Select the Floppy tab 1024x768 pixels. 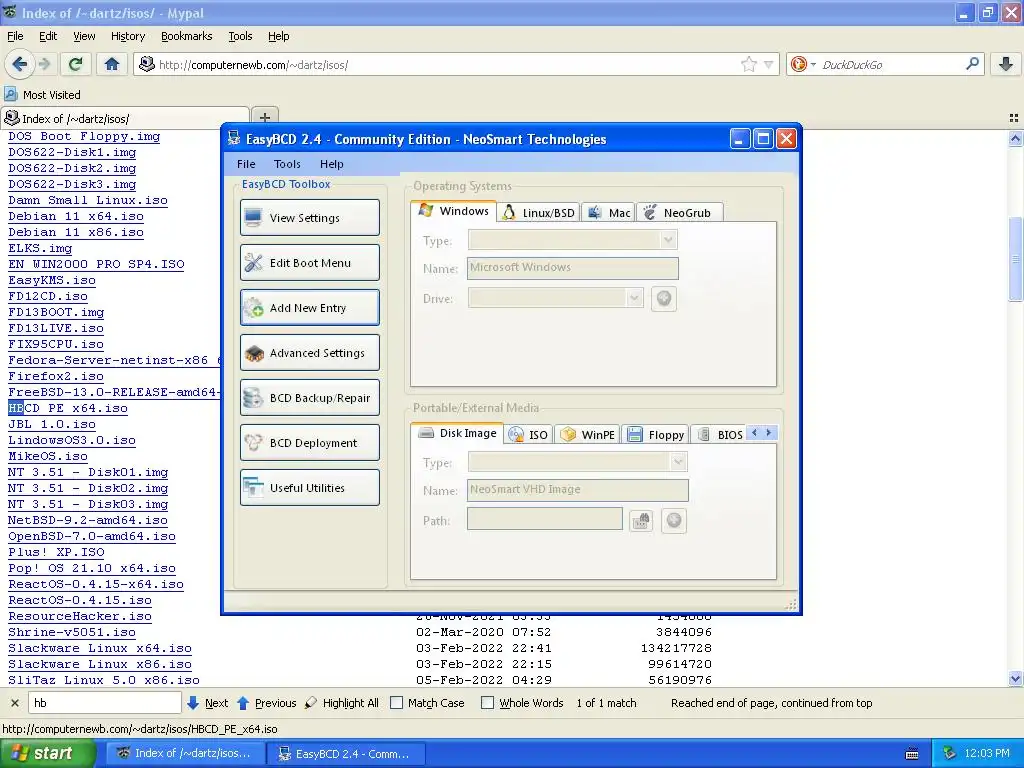coord(655,434)
